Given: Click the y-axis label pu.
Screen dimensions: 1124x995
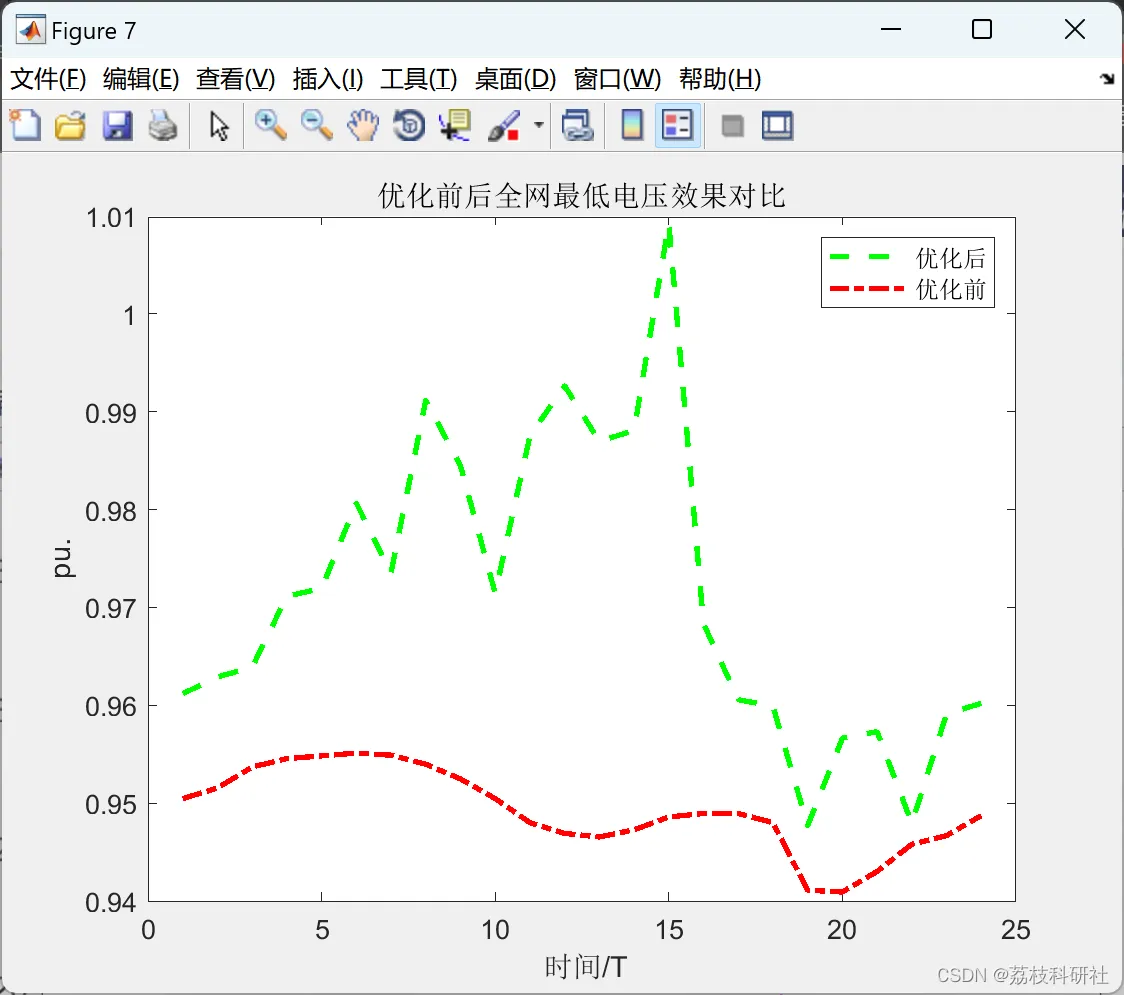Looking at the screenshot, I should (63, 558).
